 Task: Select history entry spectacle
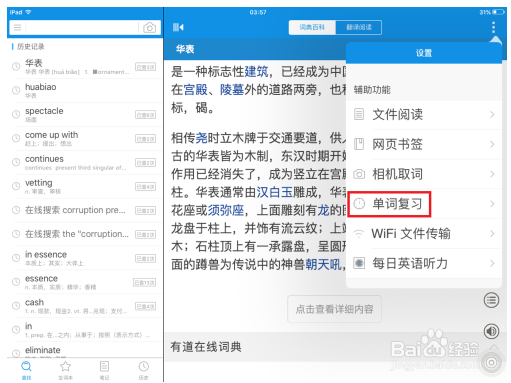[85, 114]
